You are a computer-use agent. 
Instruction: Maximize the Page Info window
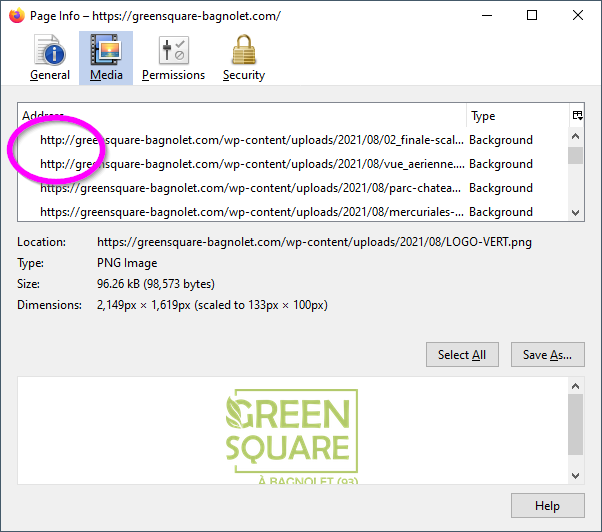pos(532,15)
